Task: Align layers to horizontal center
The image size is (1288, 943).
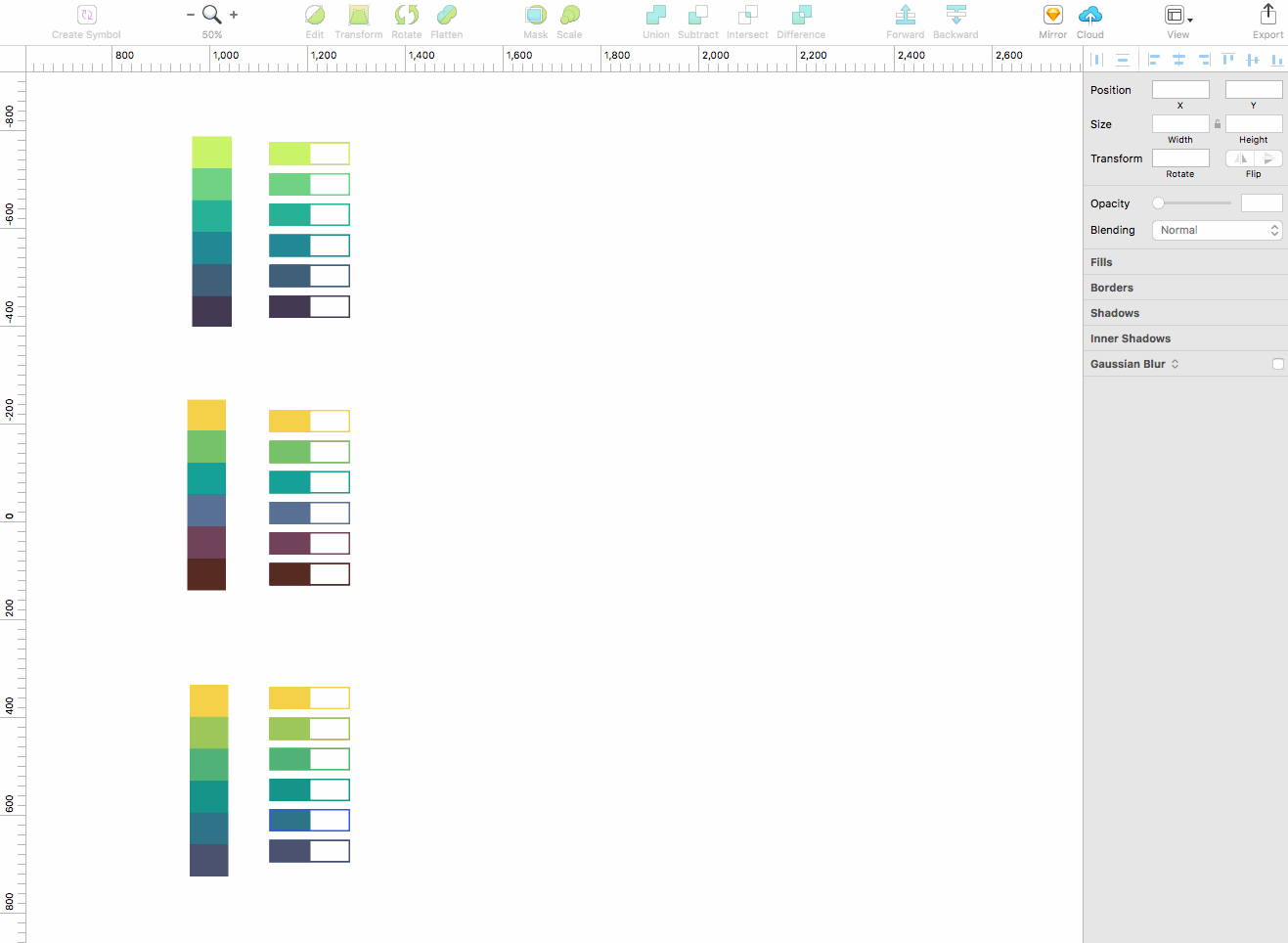Action: click(x=1179, y=60)
